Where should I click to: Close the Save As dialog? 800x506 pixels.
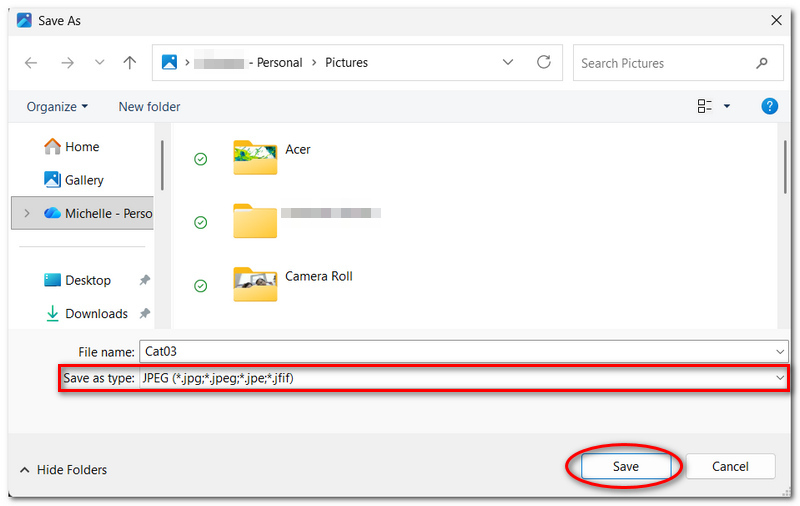click(x=776, y=20)
